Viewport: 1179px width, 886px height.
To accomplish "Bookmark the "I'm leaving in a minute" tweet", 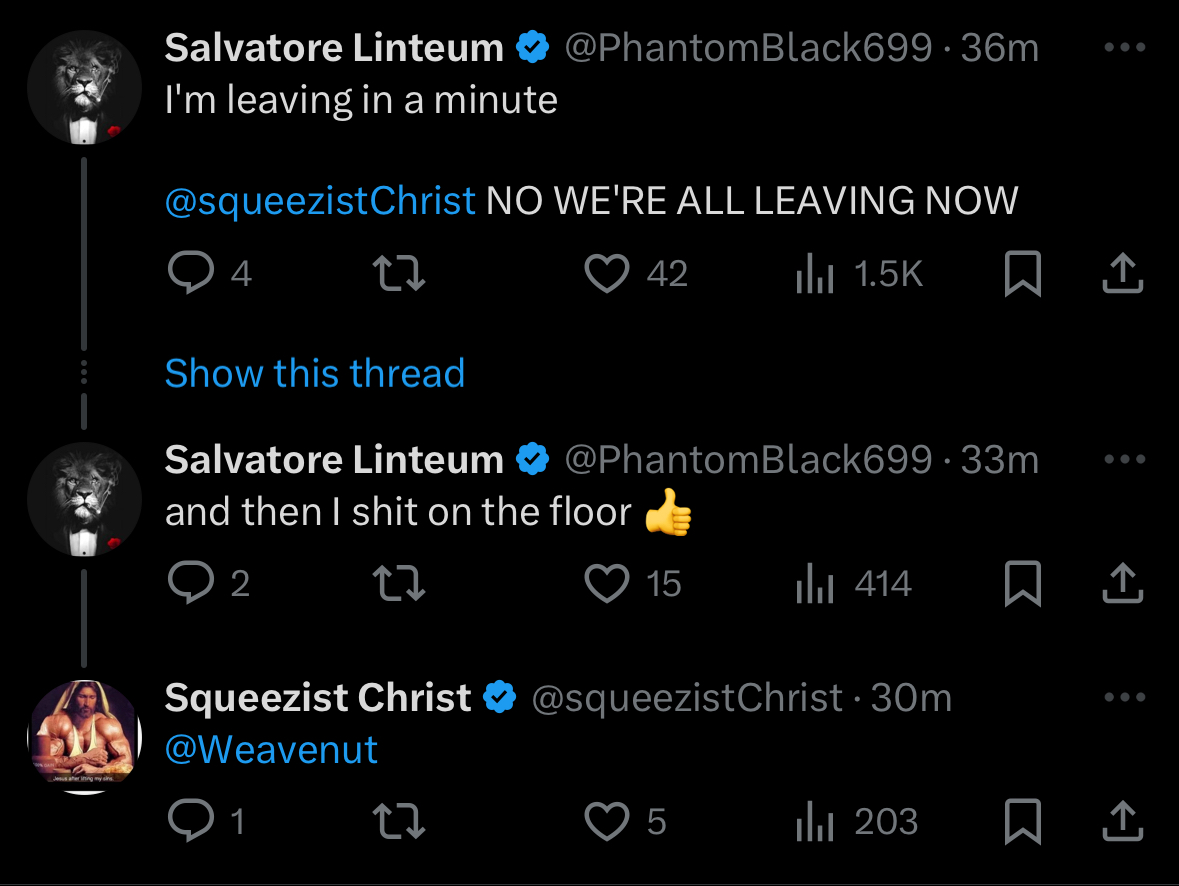I will pyautogui.click(x=1022, y=273).
